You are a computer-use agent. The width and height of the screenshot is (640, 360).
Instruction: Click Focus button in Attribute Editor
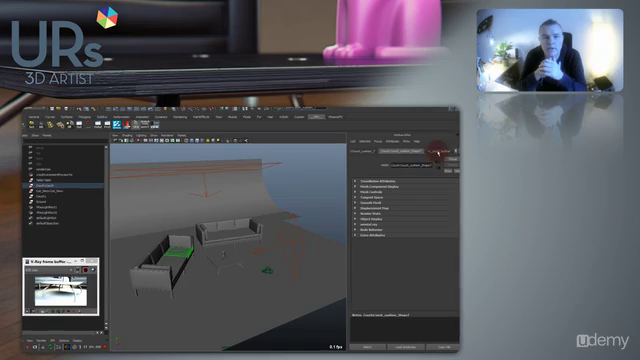click(x=452, y=159)
